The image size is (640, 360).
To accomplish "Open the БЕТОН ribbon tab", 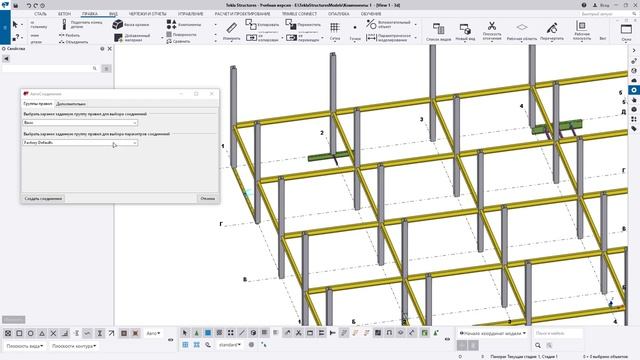I will (64, 14).
